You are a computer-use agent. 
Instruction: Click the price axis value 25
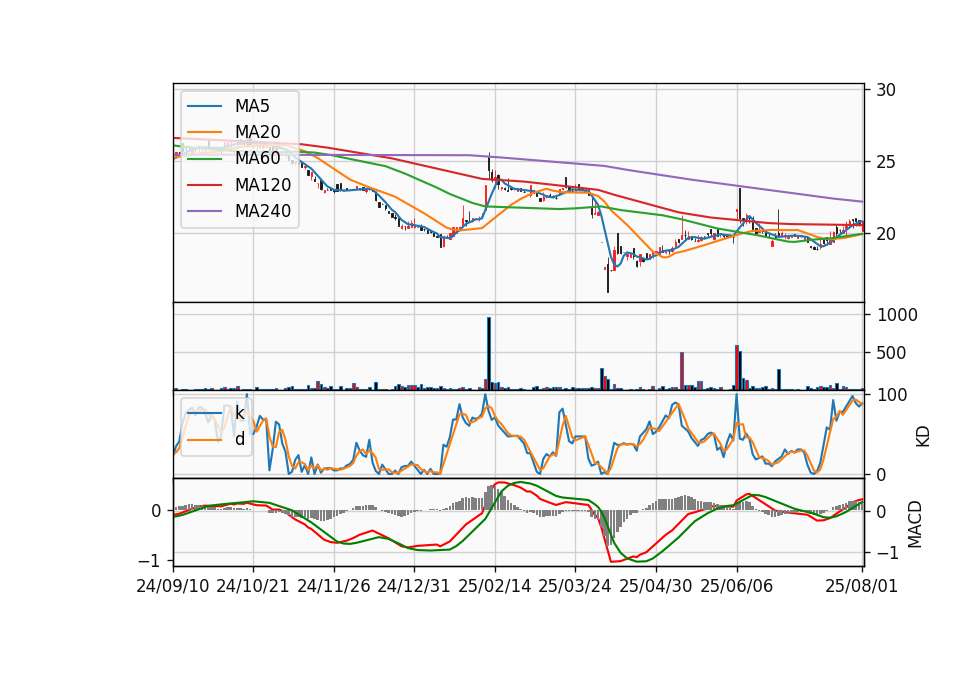point(886,162)
